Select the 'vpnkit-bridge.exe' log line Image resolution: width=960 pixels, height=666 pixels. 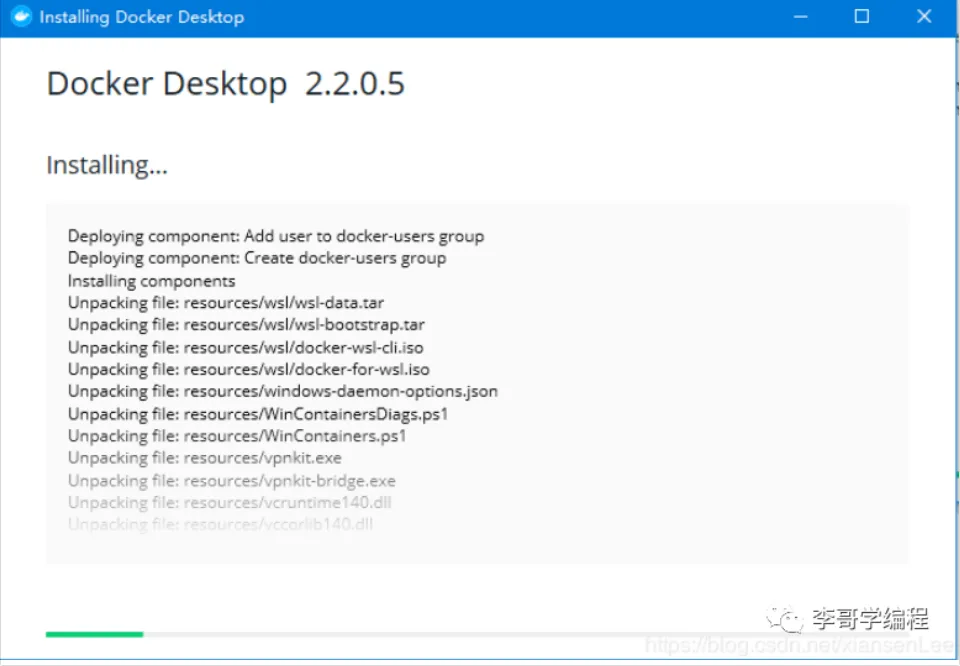tap(231, 481)
